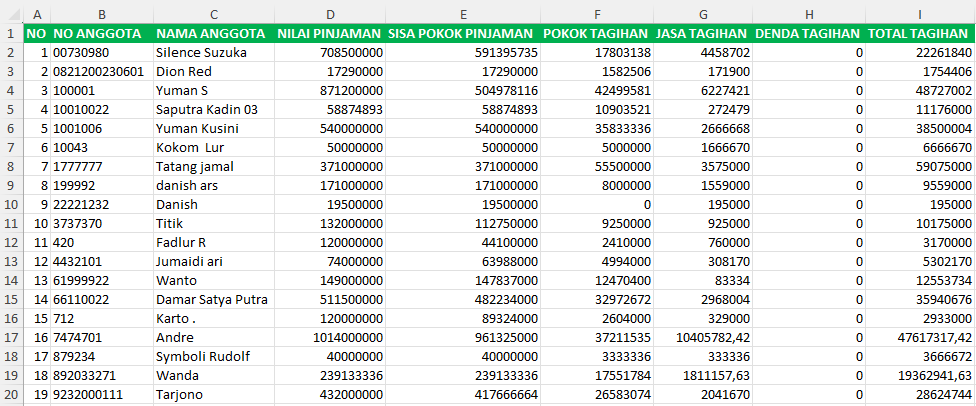Click the NO ANGGOTA header cell
The width and height of the screenshot is (976, 406).
point(102,33)
